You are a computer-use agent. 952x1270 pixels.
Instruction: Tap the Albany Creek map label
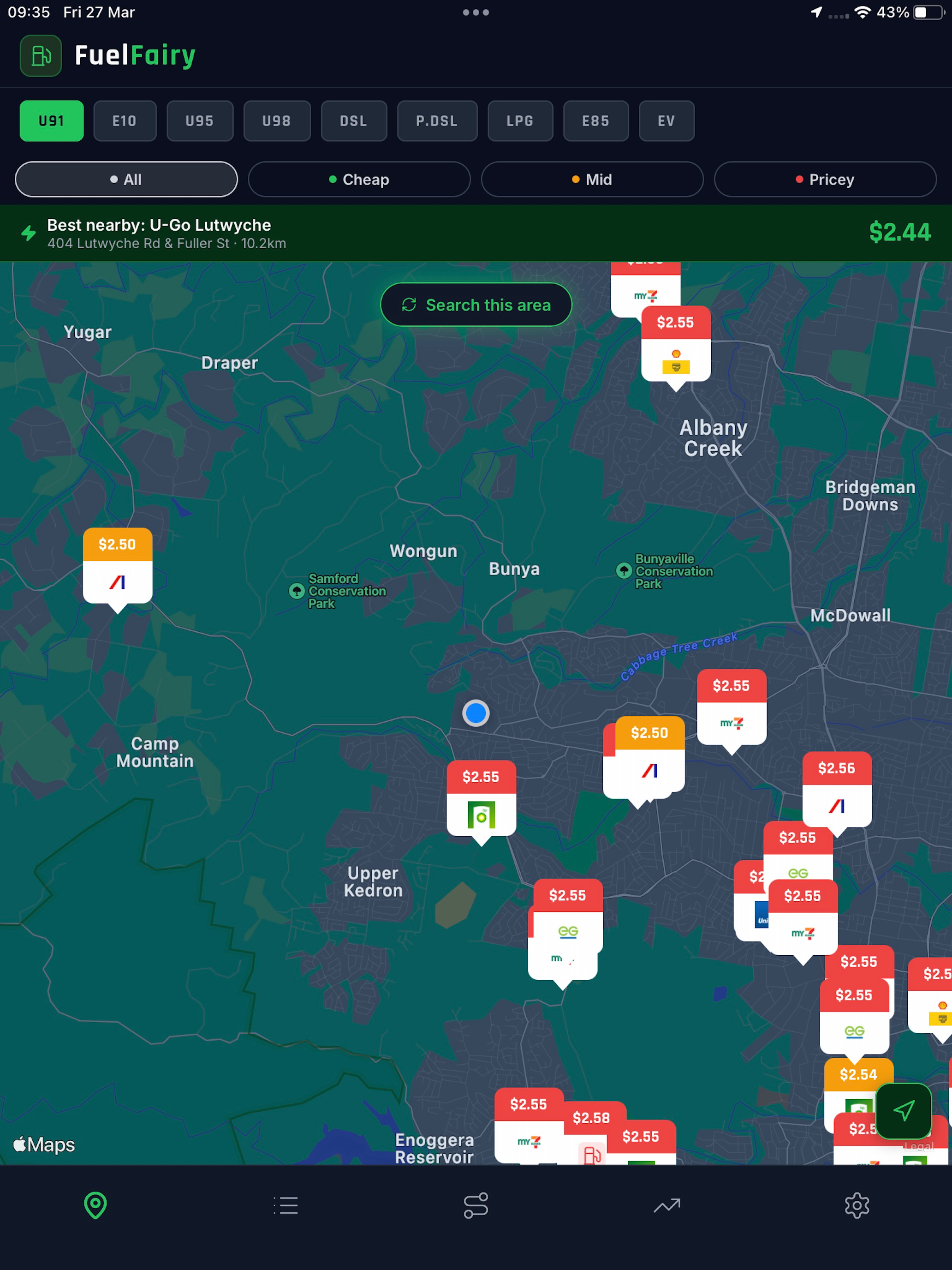713,438
